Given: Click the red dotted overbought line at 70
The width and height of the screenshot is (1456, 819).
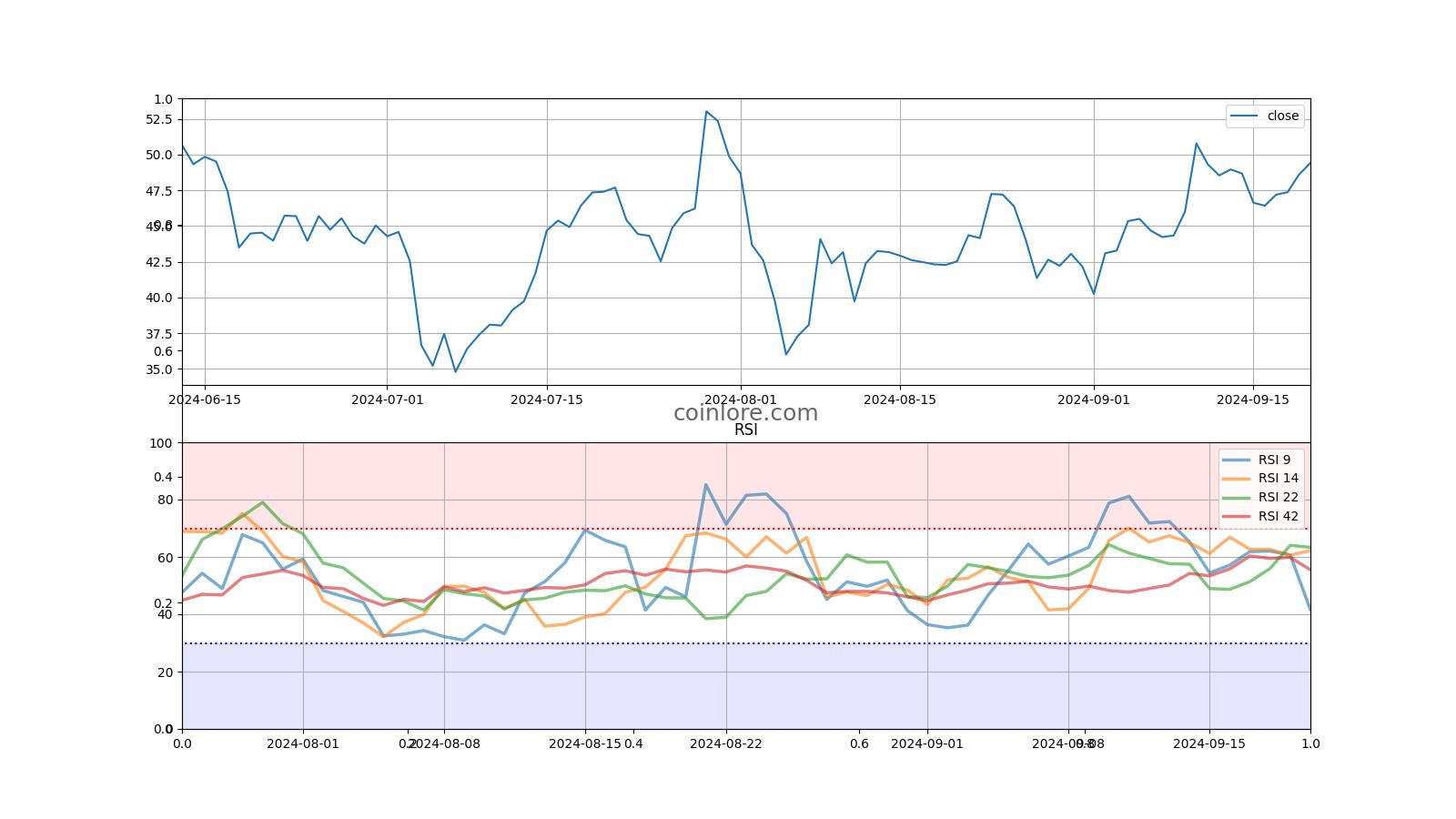Looking at the screenshot, I should point(746,529).
